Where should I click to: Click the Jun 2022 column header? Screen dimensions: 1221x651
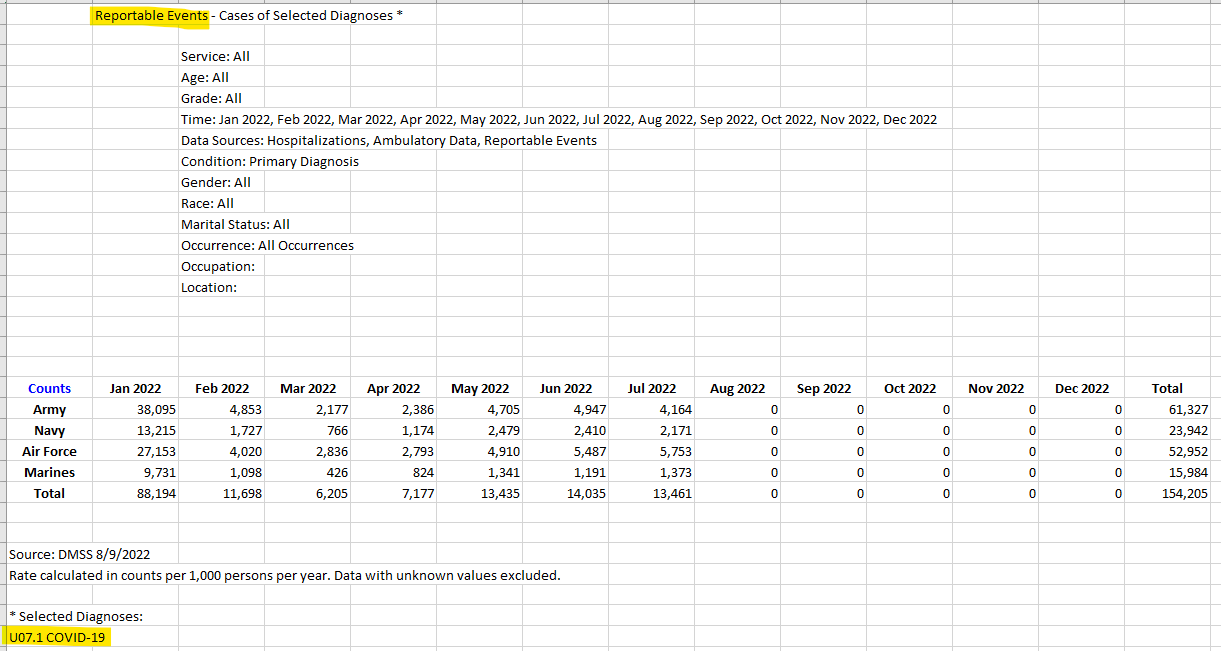click(566, 388)
